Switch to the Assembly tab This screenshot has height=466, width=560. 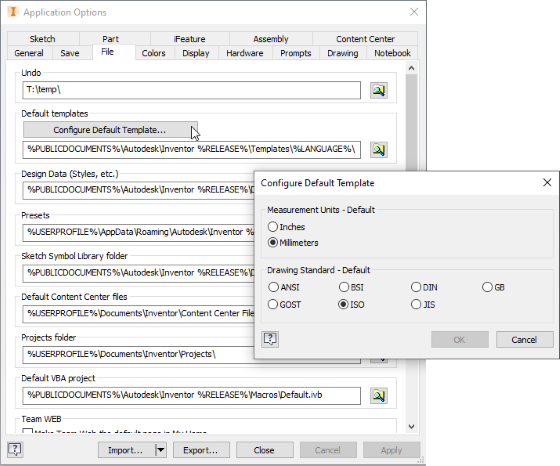click(271, 39)
